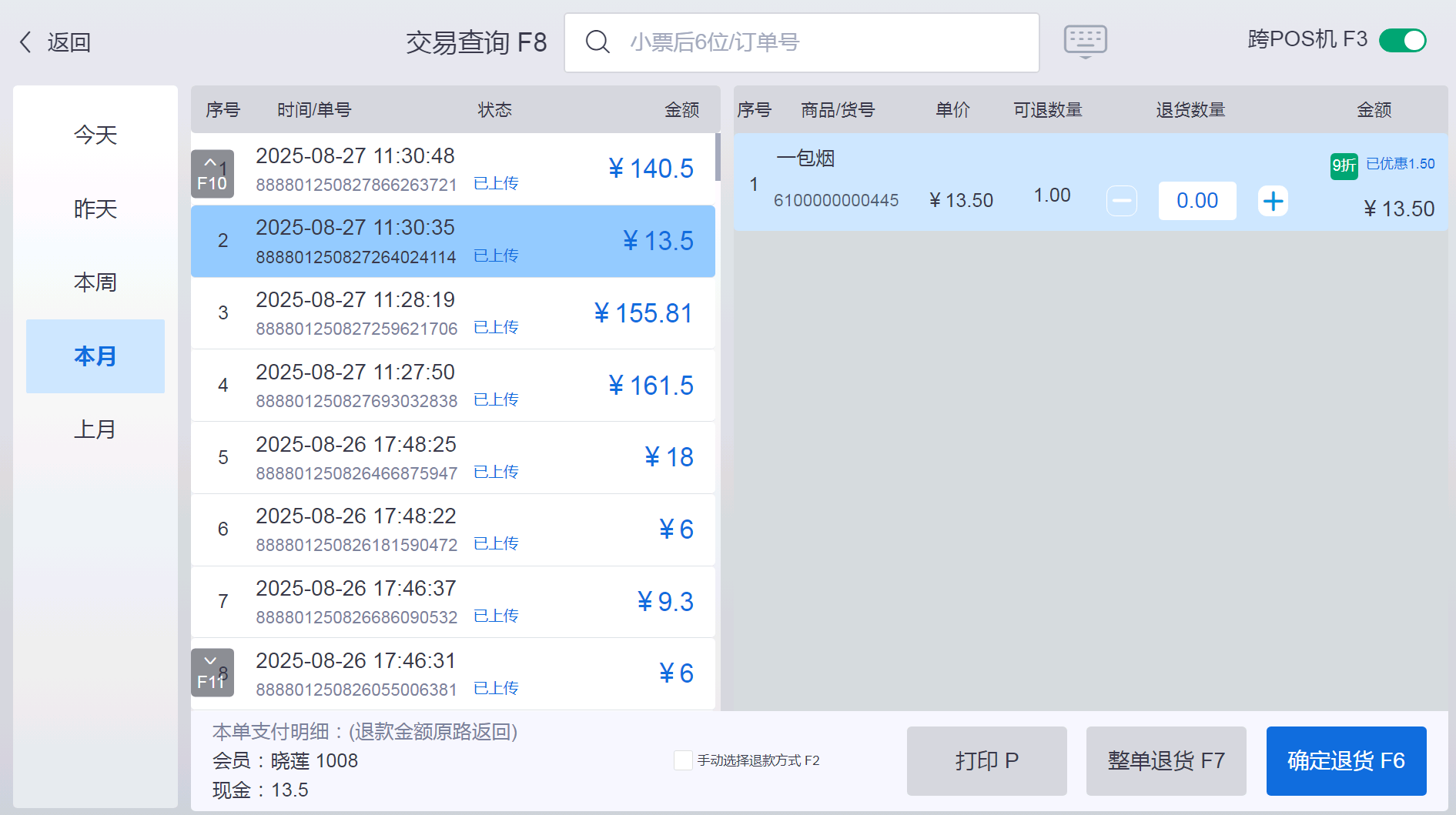Confirm return with 确定退货 F6
The image size is (1456, 815).
[1346, 760]
